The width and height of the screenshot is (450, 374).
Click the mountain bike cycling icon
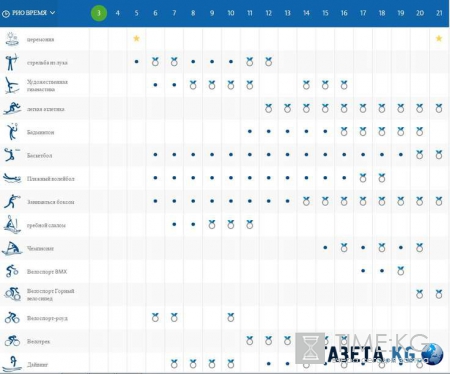point(12,294)
